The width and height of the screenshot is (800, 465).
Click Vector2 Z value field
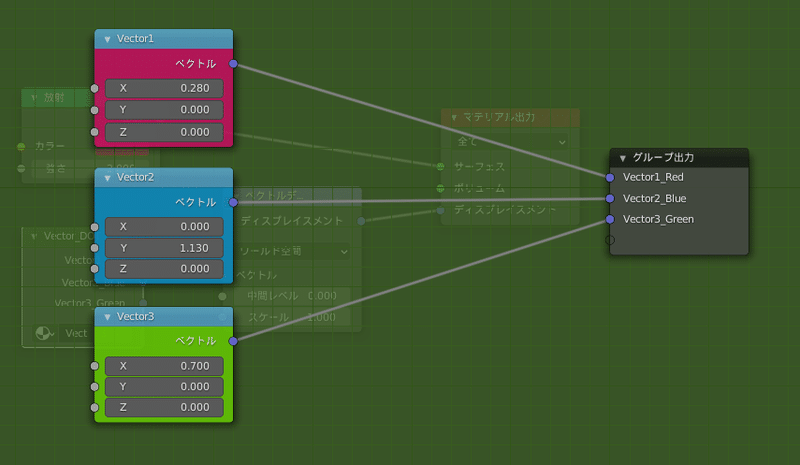tap(164, 269)
